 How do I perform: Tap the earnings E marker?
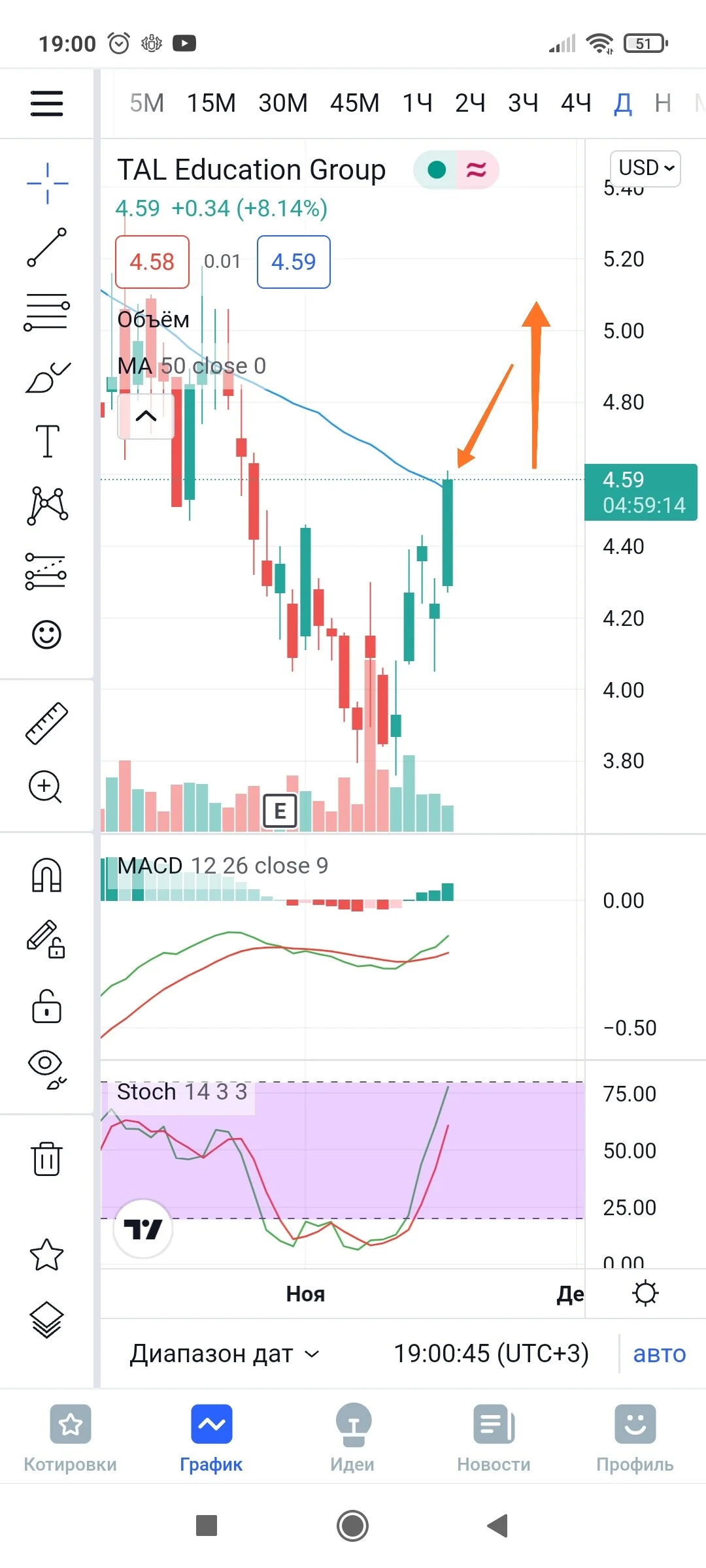point(280,811)
